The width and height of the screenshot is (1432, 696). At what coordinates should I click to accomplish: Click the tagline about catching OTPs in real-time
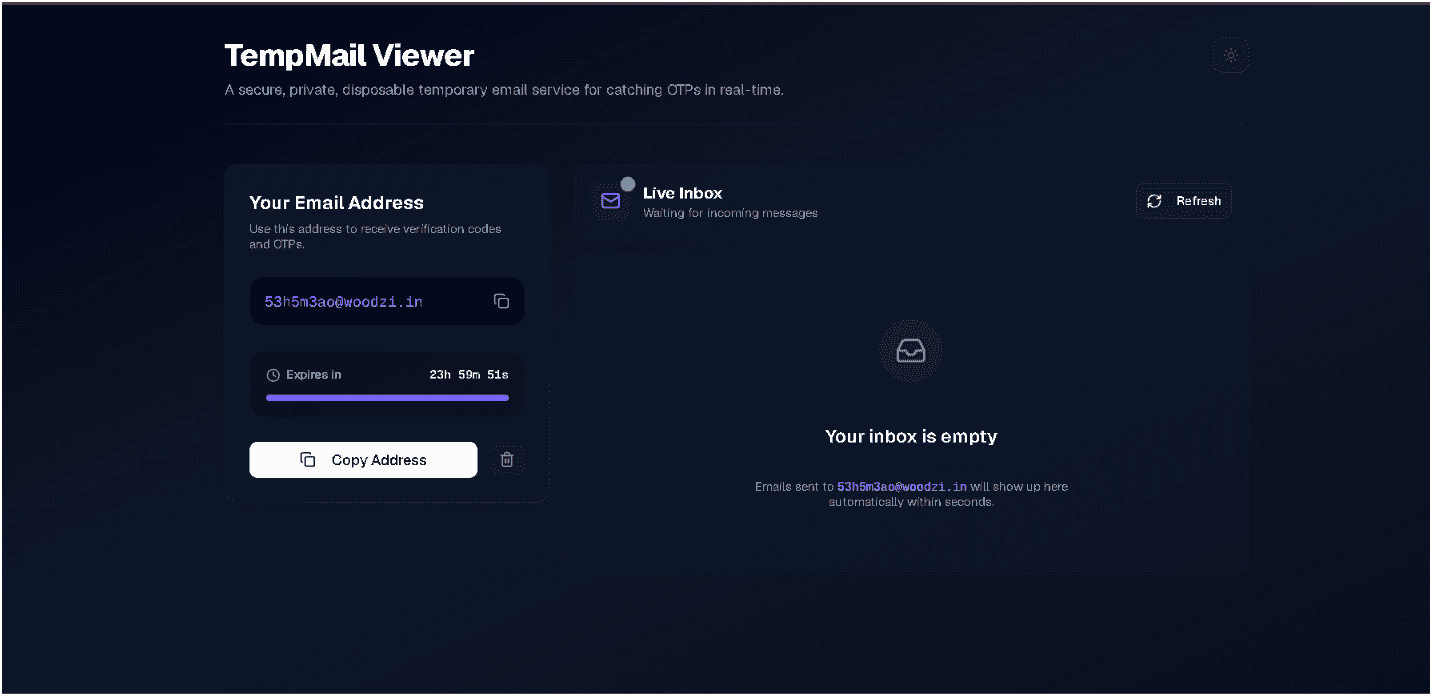pyautogui.click(x=504, y=90)
